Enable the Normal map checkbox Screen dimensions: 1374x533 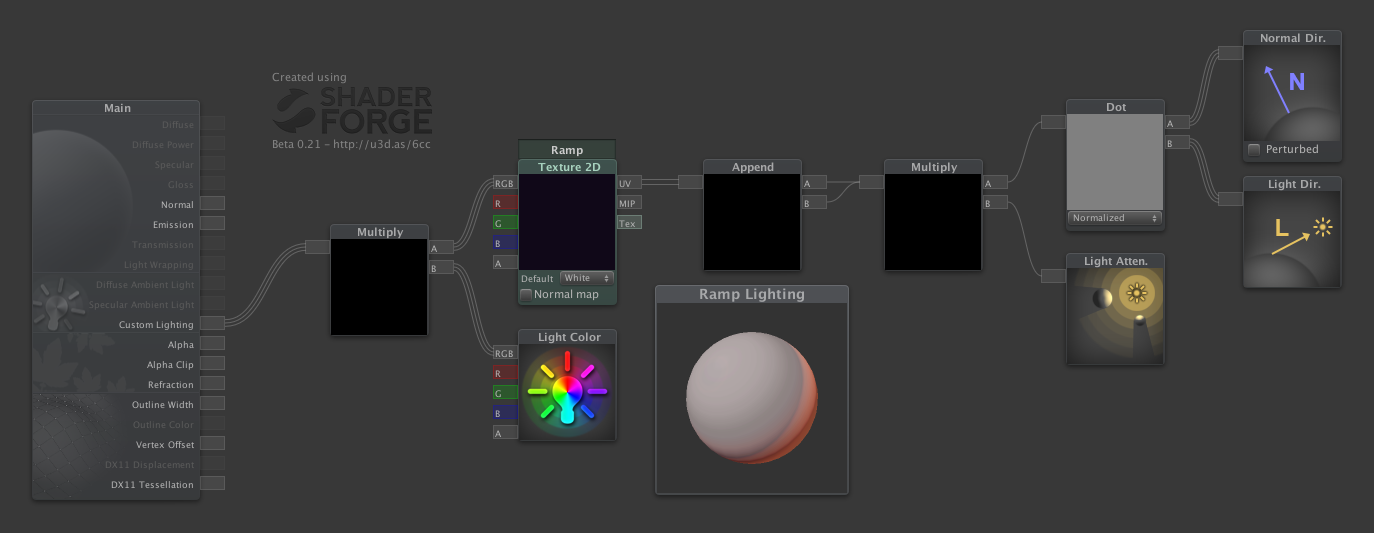526,295
